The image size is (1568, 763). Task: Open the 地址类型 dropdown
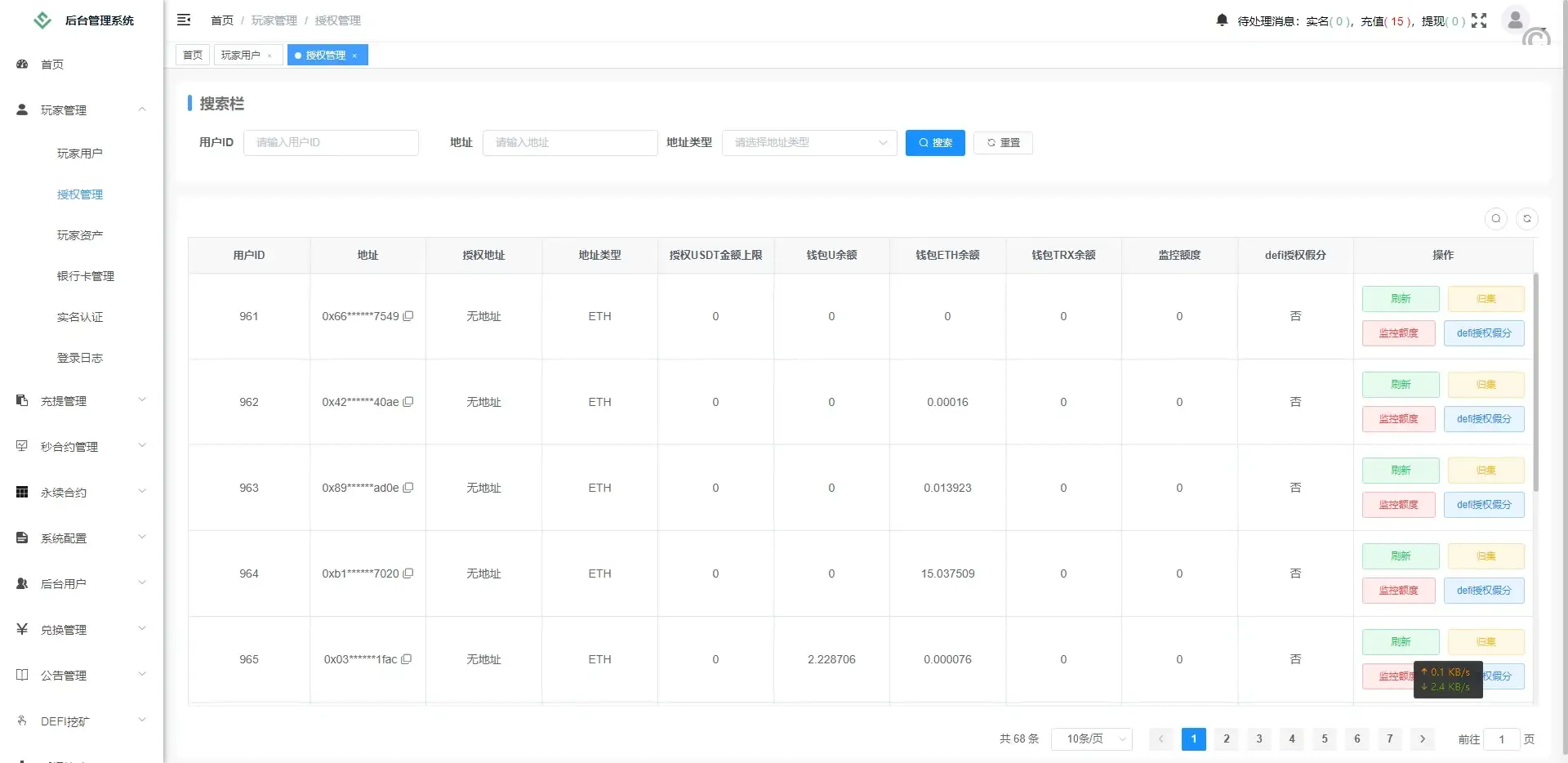point(808,143)
